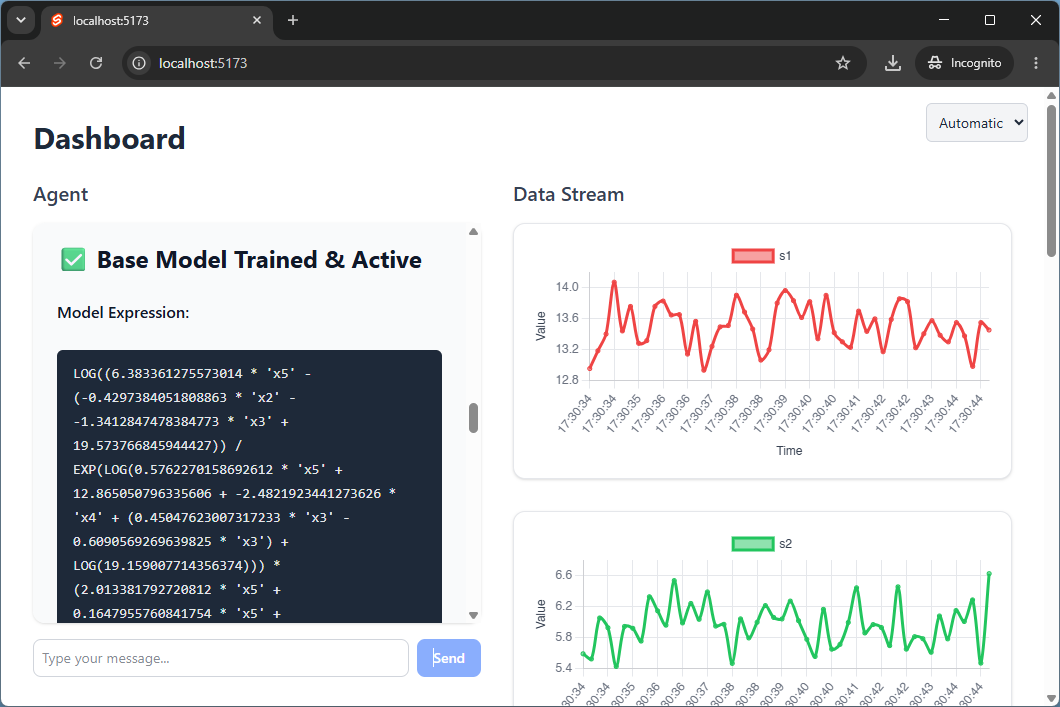Click the Model Expression label
The width and height of the screenshot is (1060, 707).
tap(123, 313)
